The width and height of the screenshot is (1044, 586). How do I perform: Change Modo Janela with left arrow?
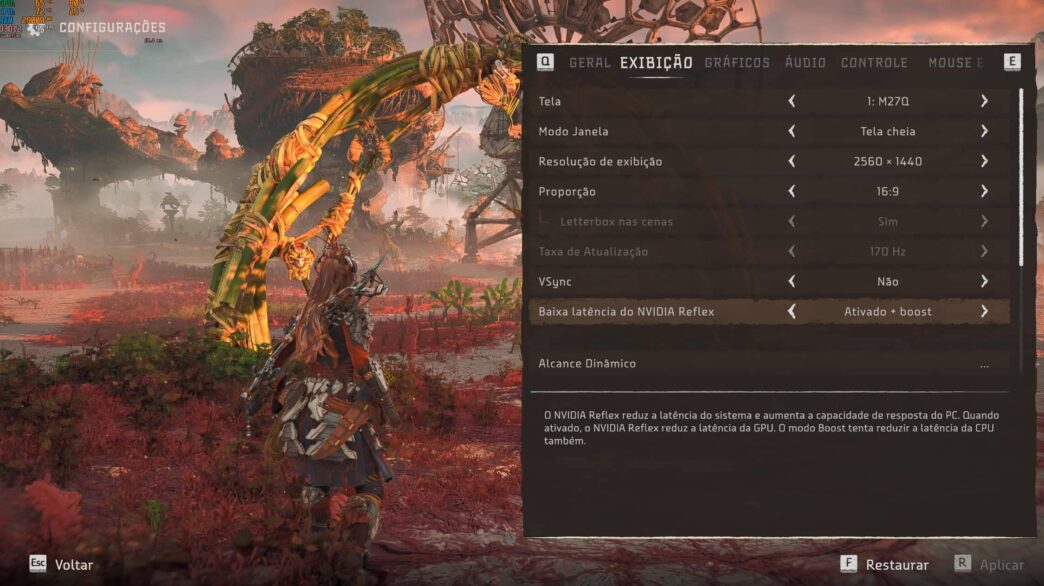pyautogui.click(x=792, y=131)
